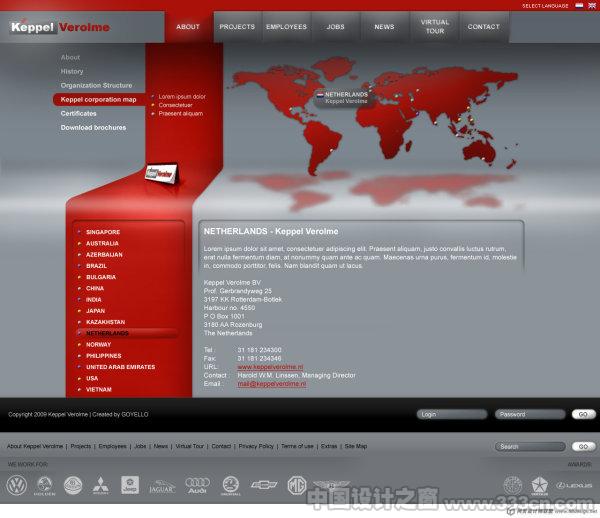Click the Chevrolet bowtie logo

264,485
